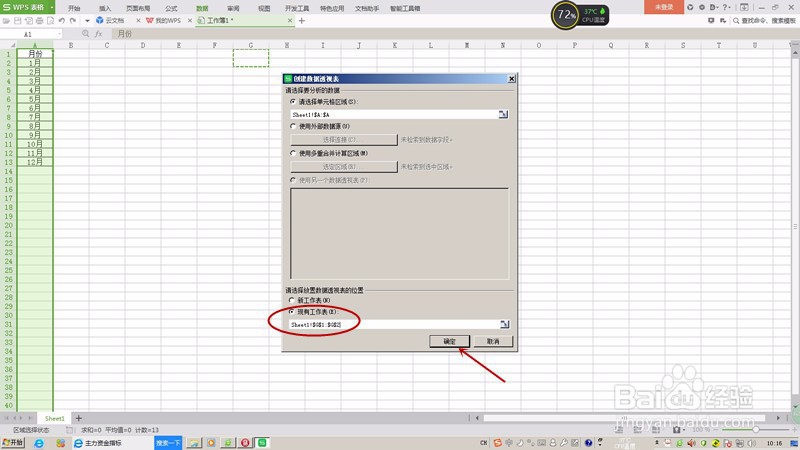The height and width of the screenshot is (450, 800).
Task: Click the save icon in quick toolbar
Action: (17, 21)
